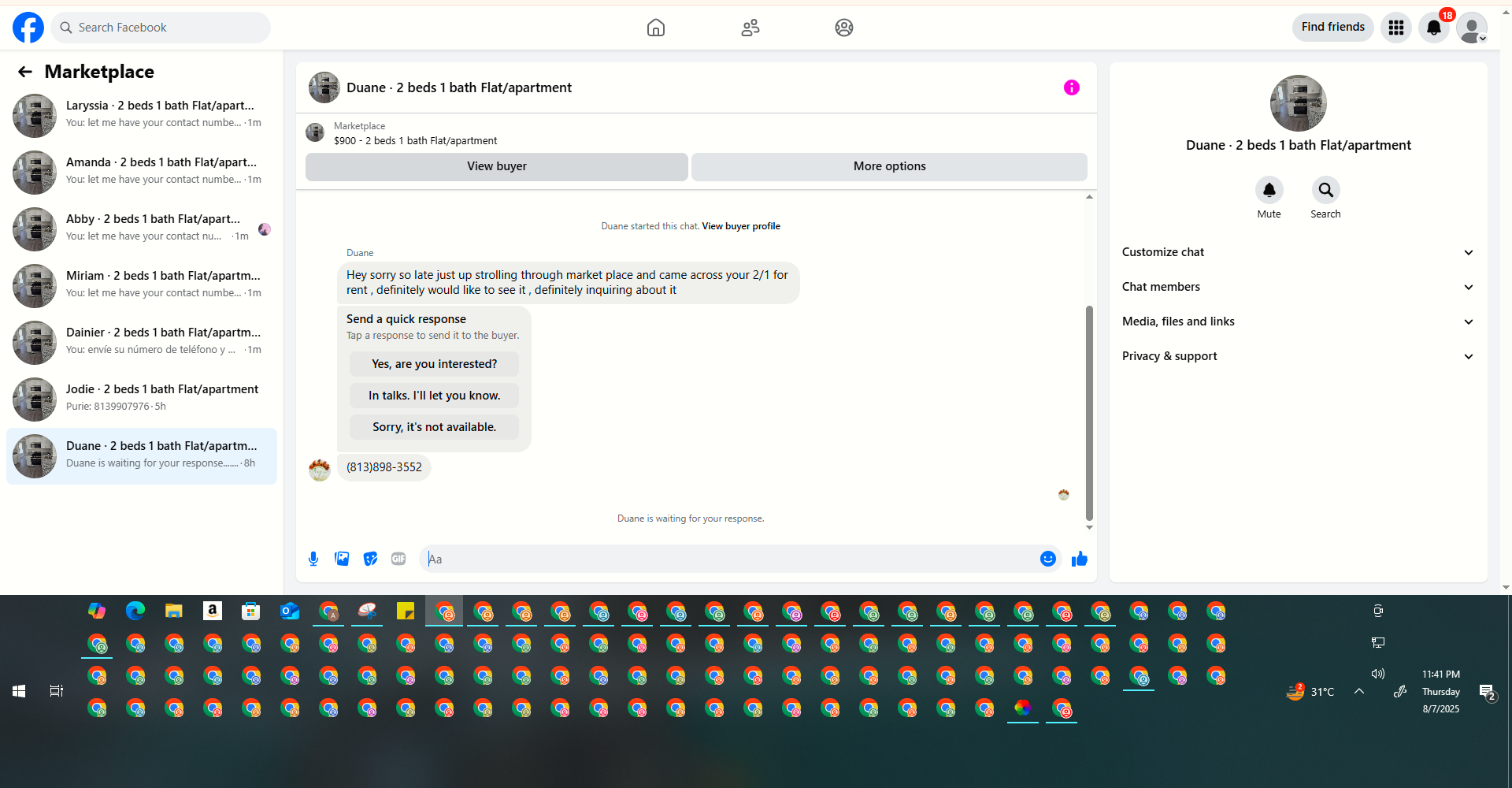Screen dimensions: 1512x788
Task: Show hidden system tray icons
Action: [x=1359, y=691]
